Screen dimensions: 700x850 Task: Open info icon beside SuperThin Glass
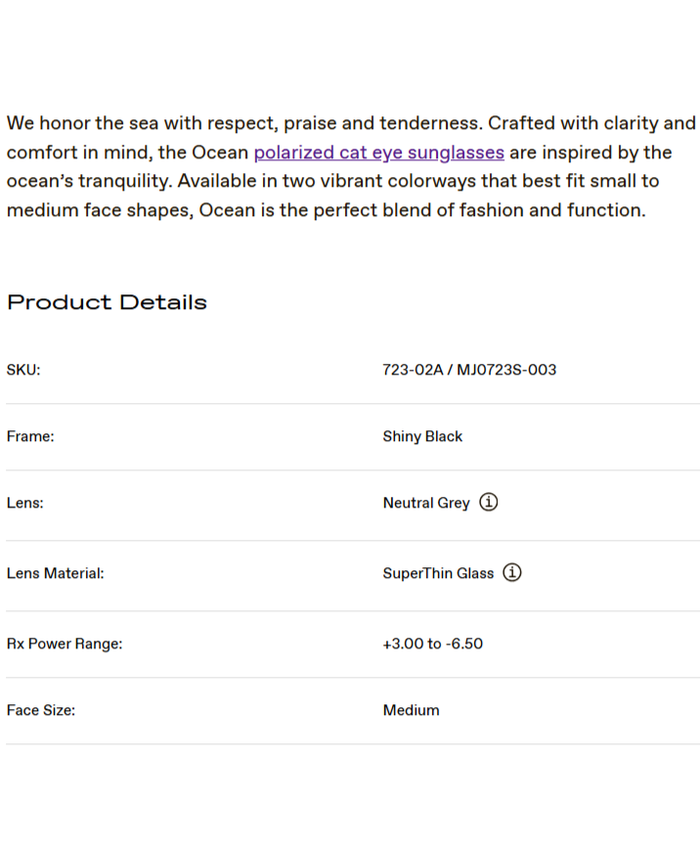(x=512, y=573)
